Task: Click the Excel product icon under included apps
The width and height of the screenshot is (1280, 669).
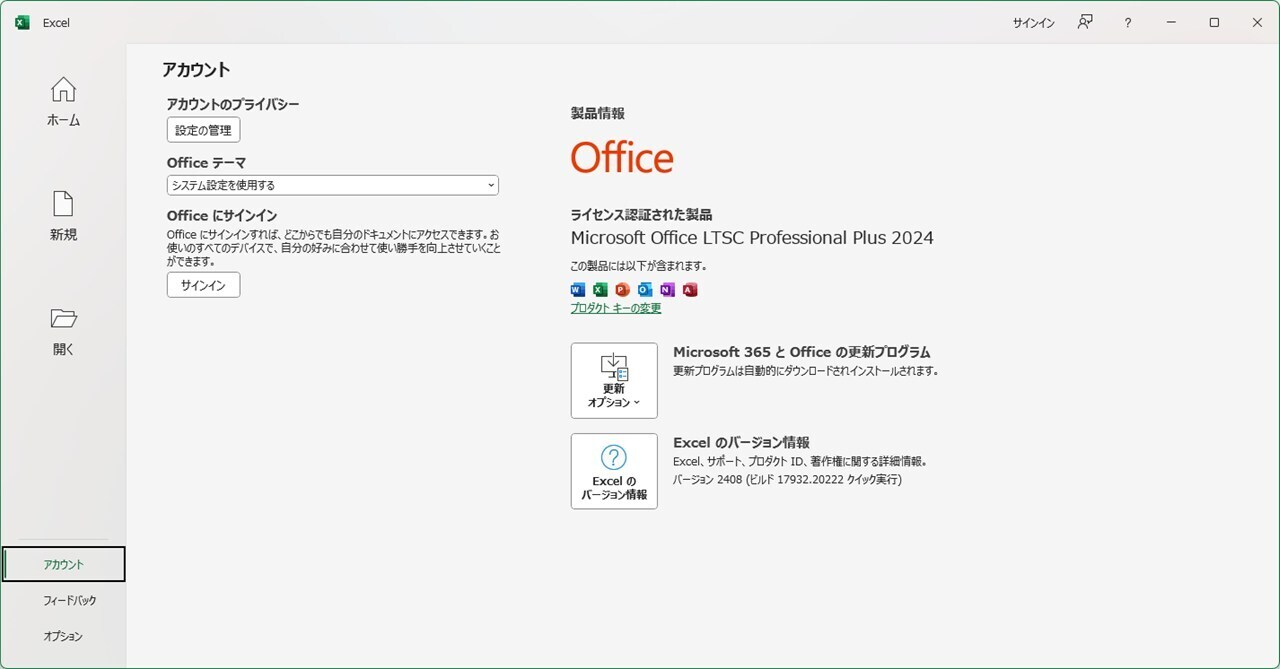Action: pyautogui.click(x=600, y=290)
